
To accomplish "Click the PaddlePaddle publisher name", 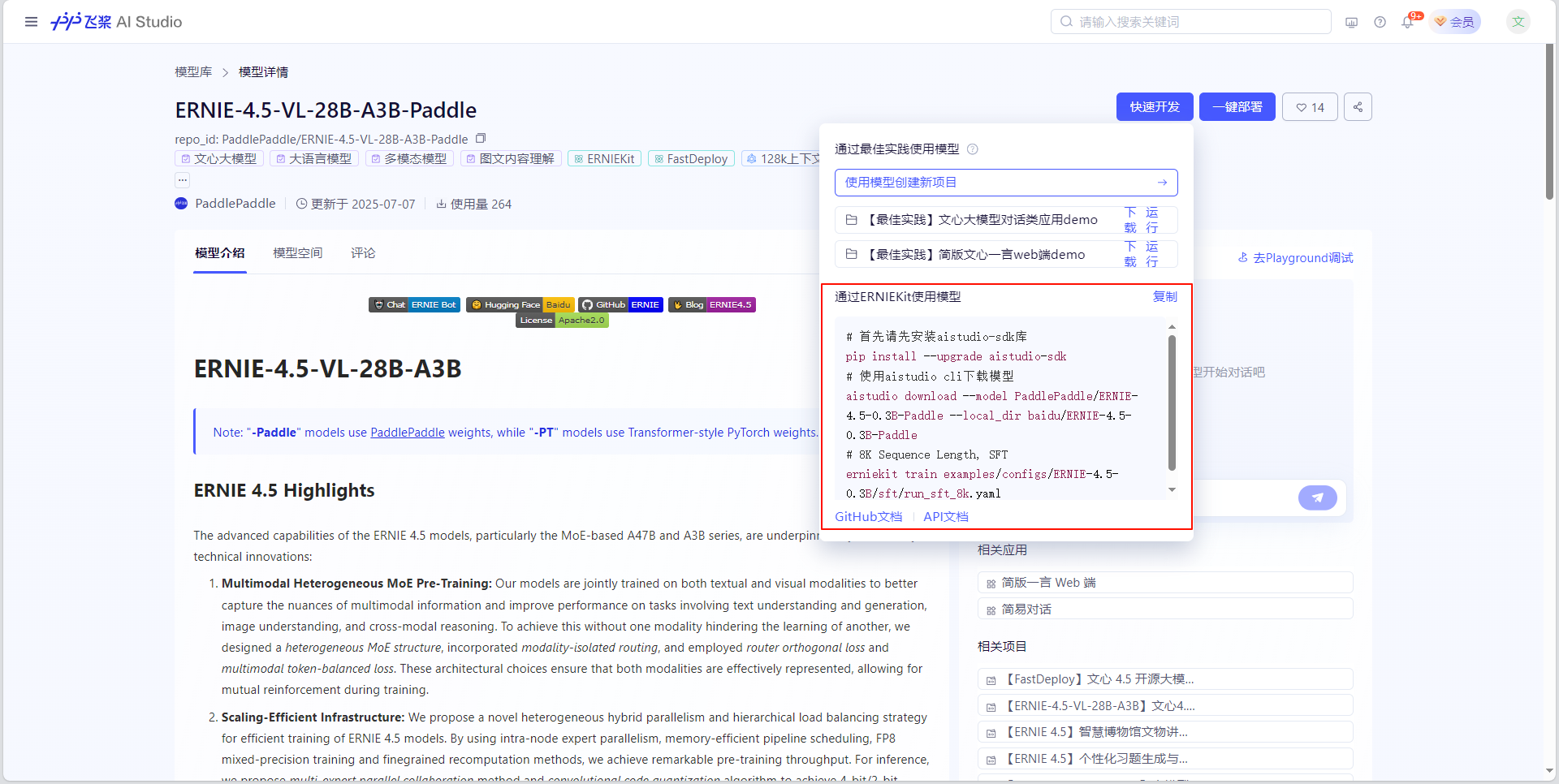I will (235, 204).
